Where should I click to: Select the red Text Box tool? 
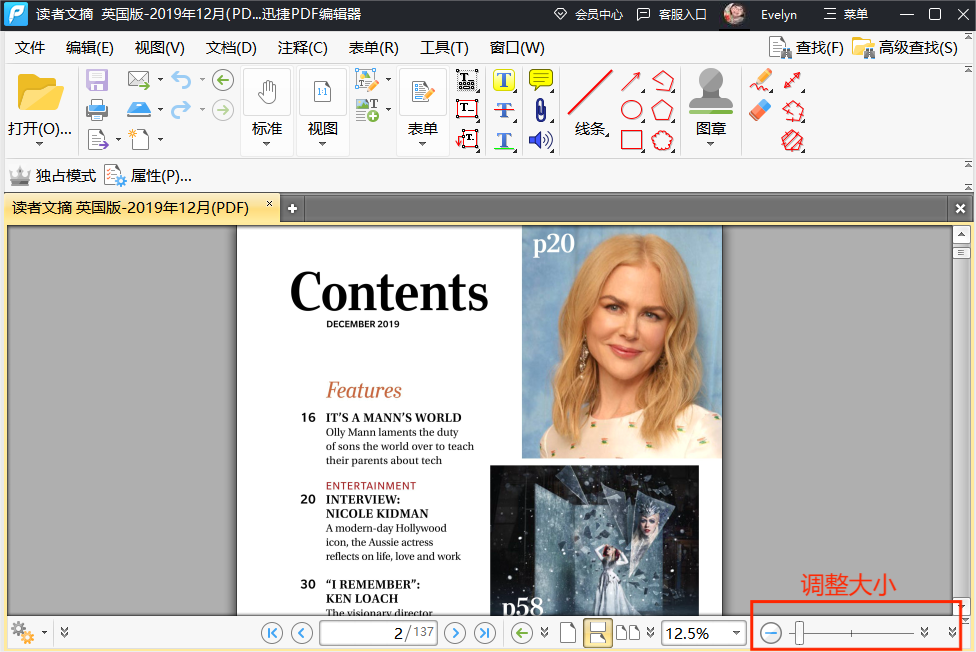coord(467,110)
